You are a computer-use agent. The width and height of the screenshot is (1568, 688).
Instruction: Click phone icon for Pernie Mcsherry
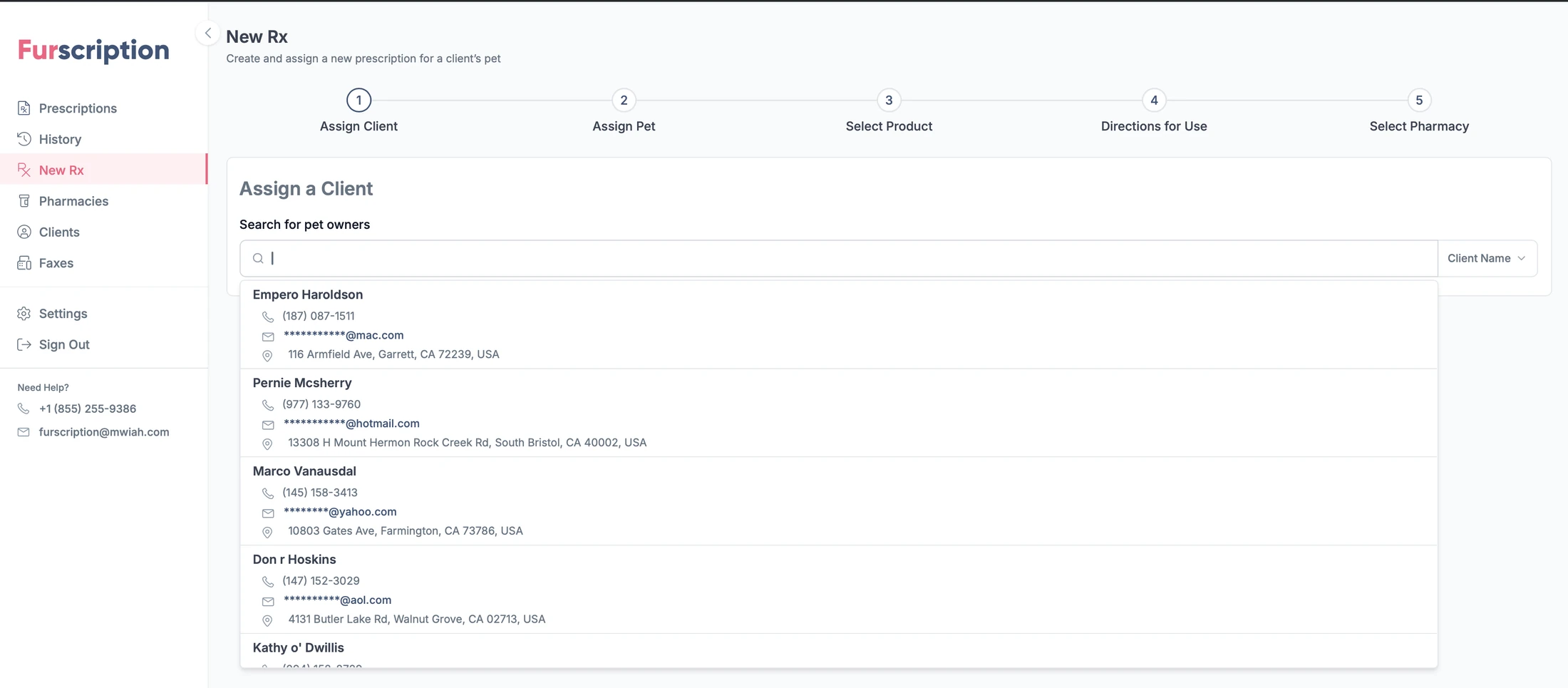coord(268,405)
